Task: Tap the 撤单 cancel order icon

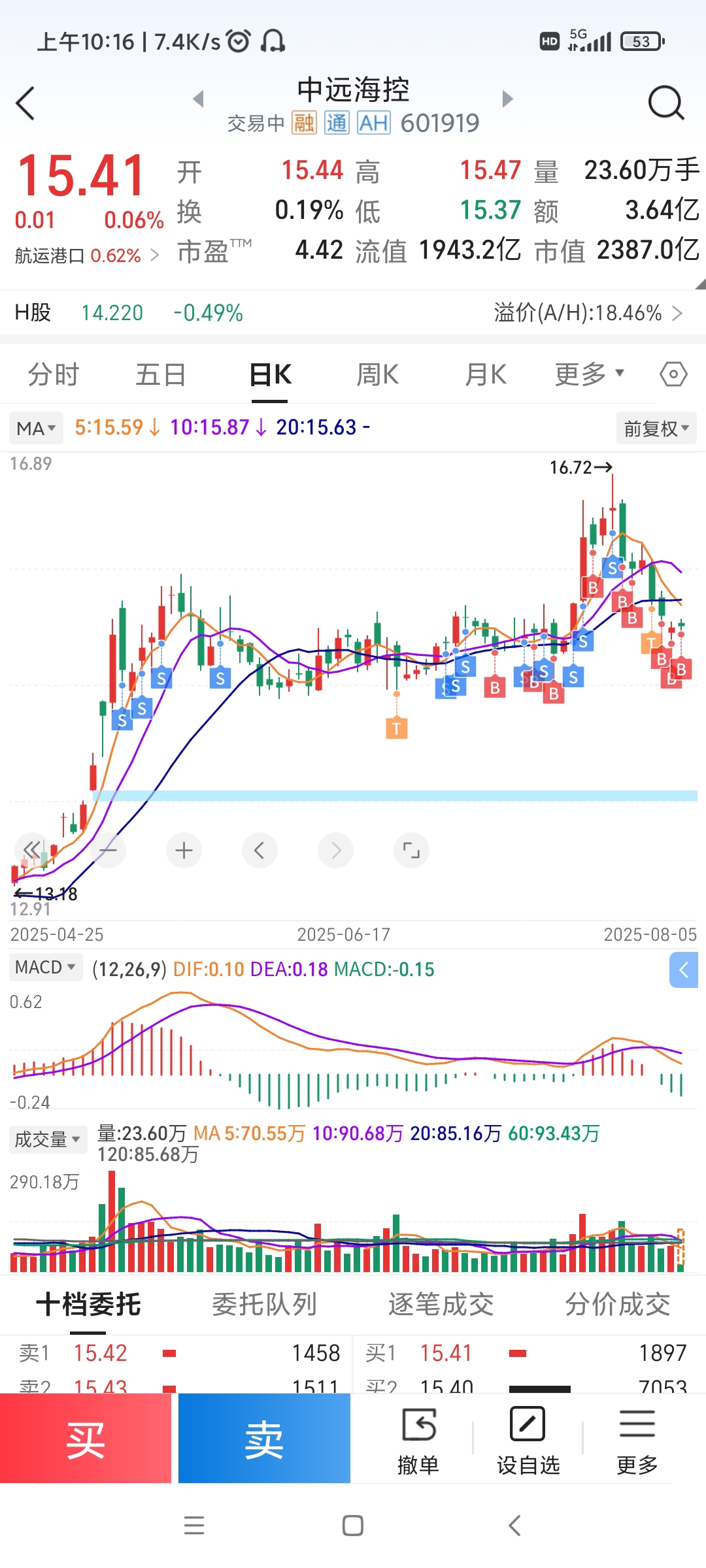Action: tap(418, 1441)
